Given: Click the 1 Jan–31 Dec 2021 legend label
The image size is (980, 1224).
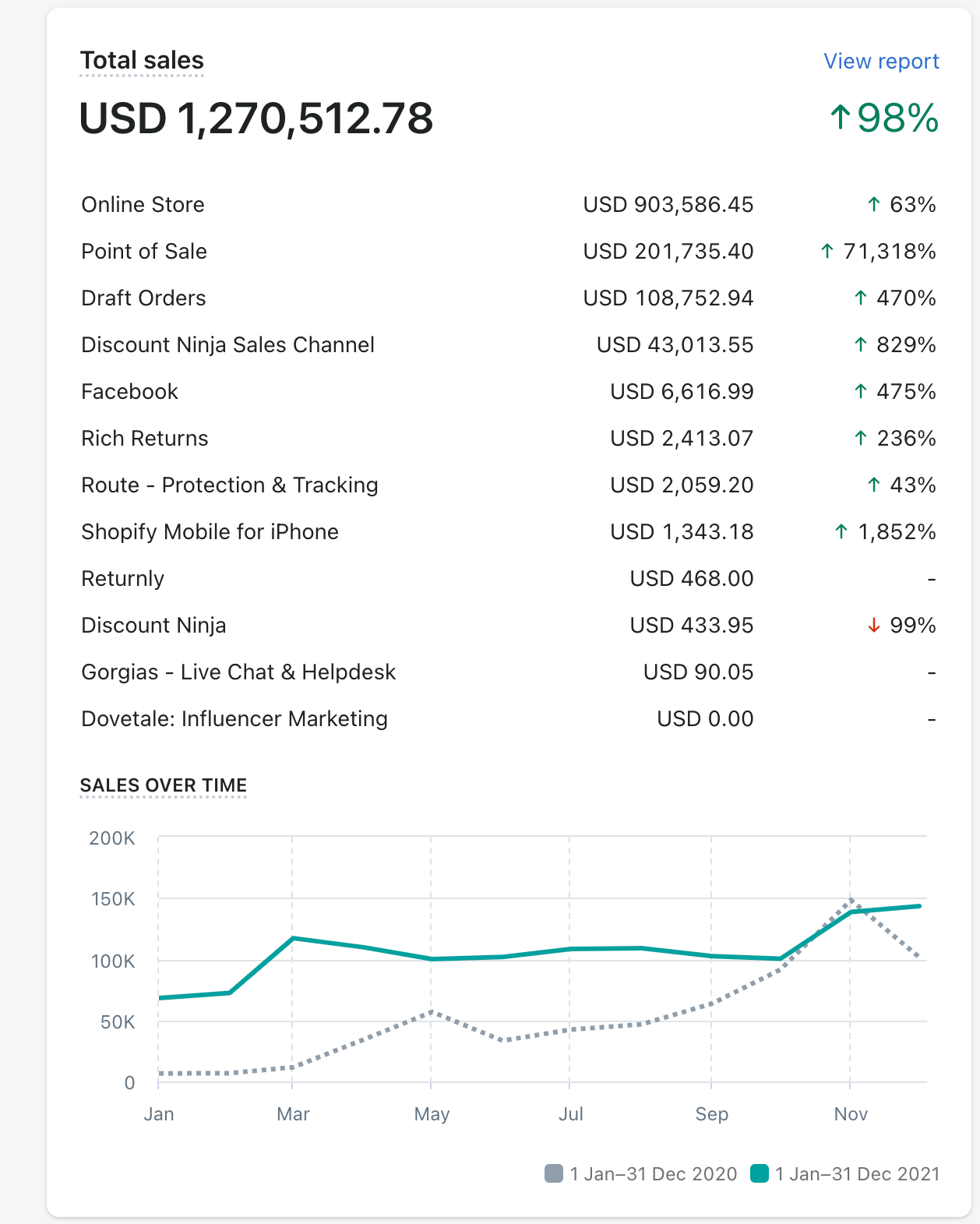Looking at the screenshot, I should pyautogui.click(x=858, y=1174).
